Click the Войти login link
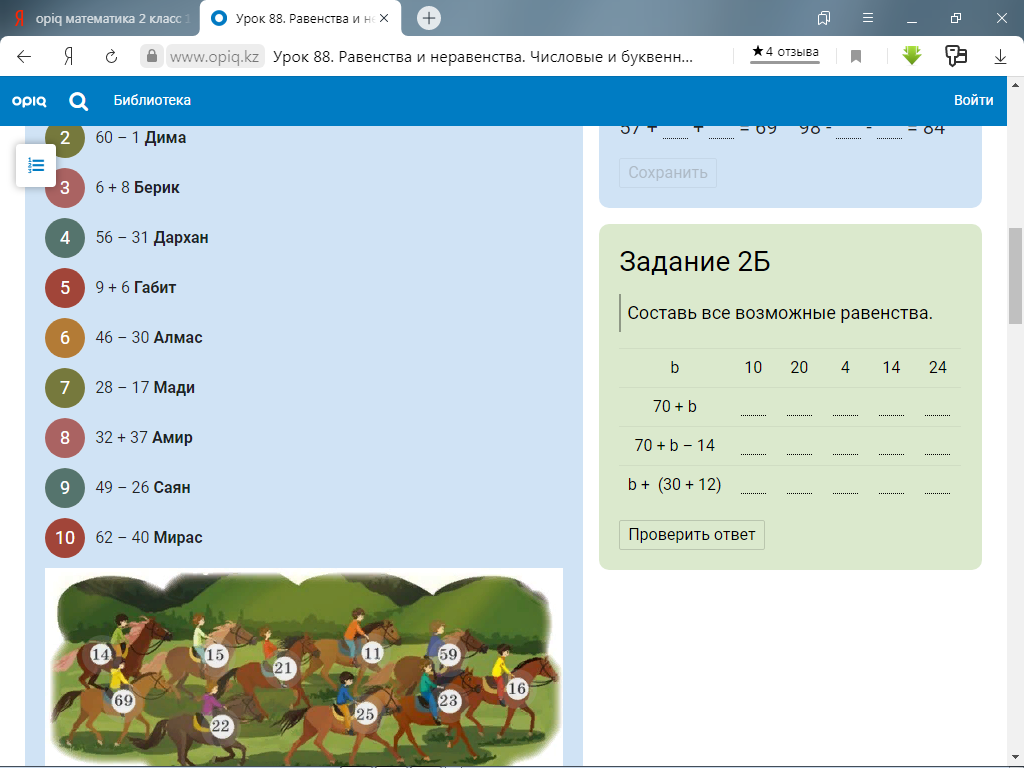1024x768 pixels. [x=973, y=100]
